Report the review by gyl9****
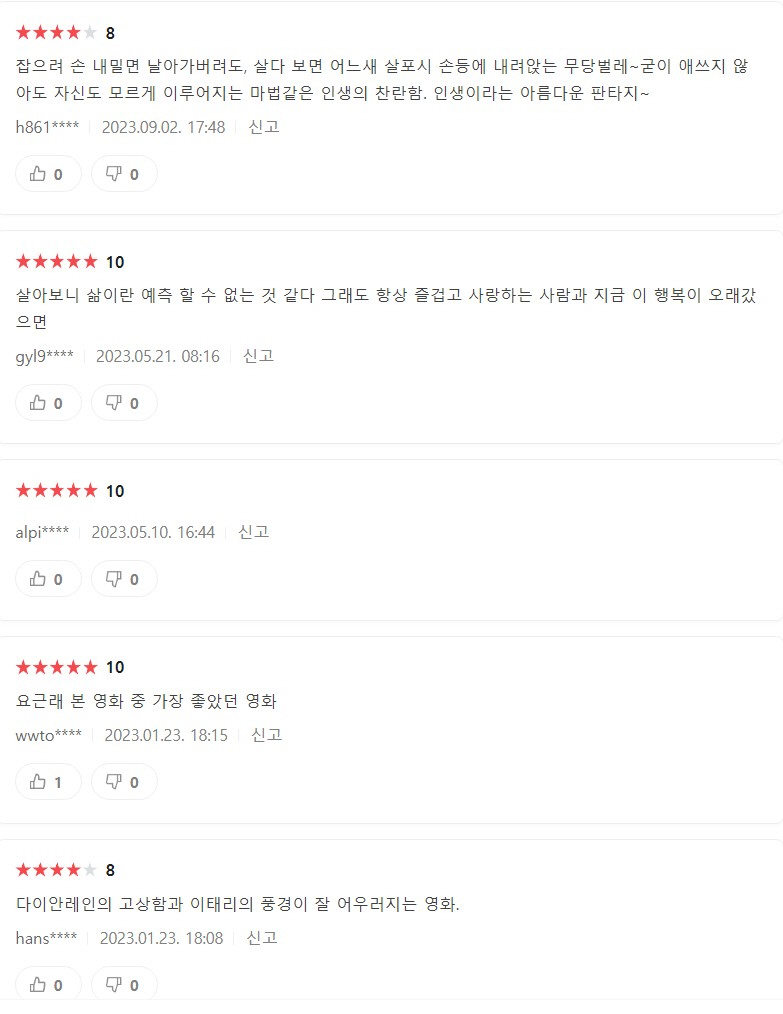 pyautogui.click(x=258, y=356)
